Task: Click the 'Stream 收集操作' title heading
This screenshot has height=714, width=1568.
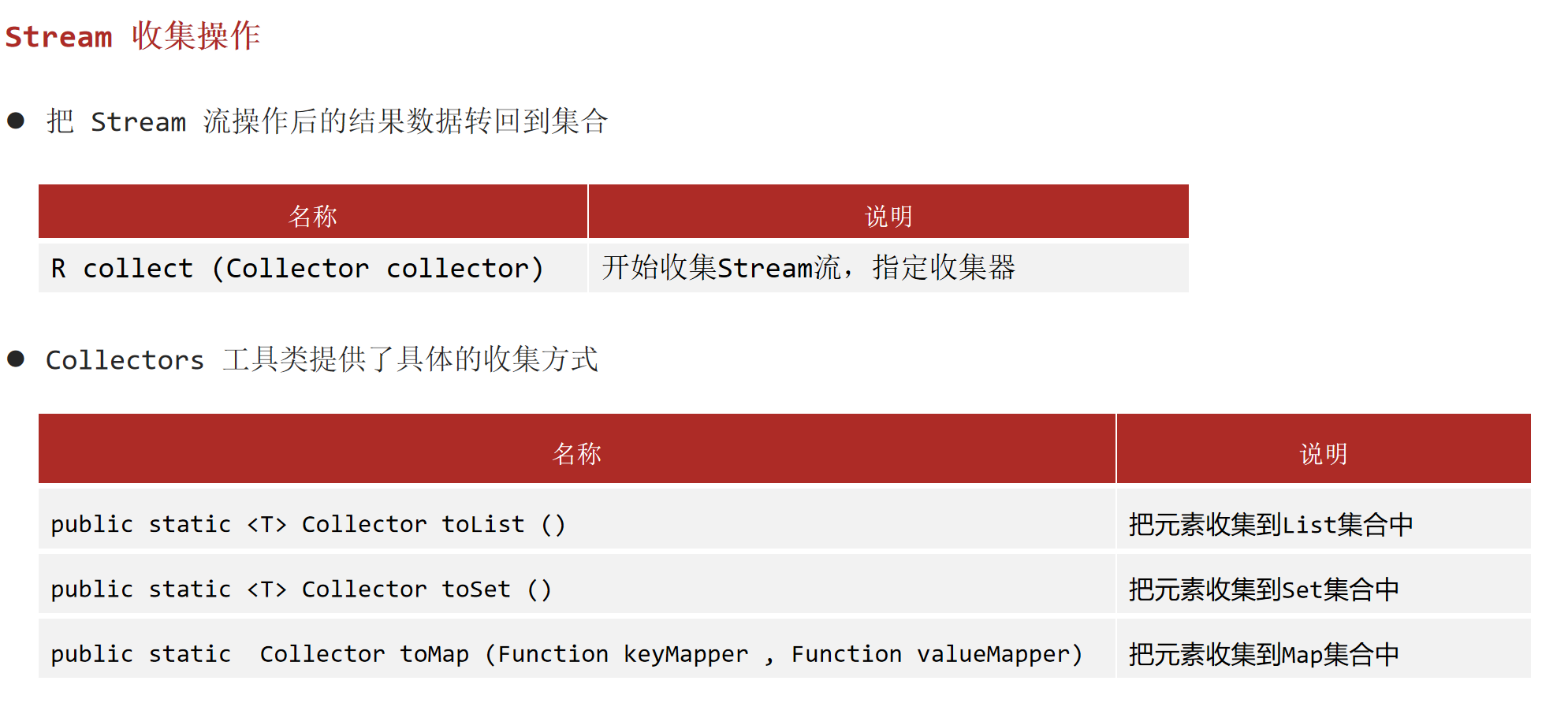Action: tap(132, 36)
